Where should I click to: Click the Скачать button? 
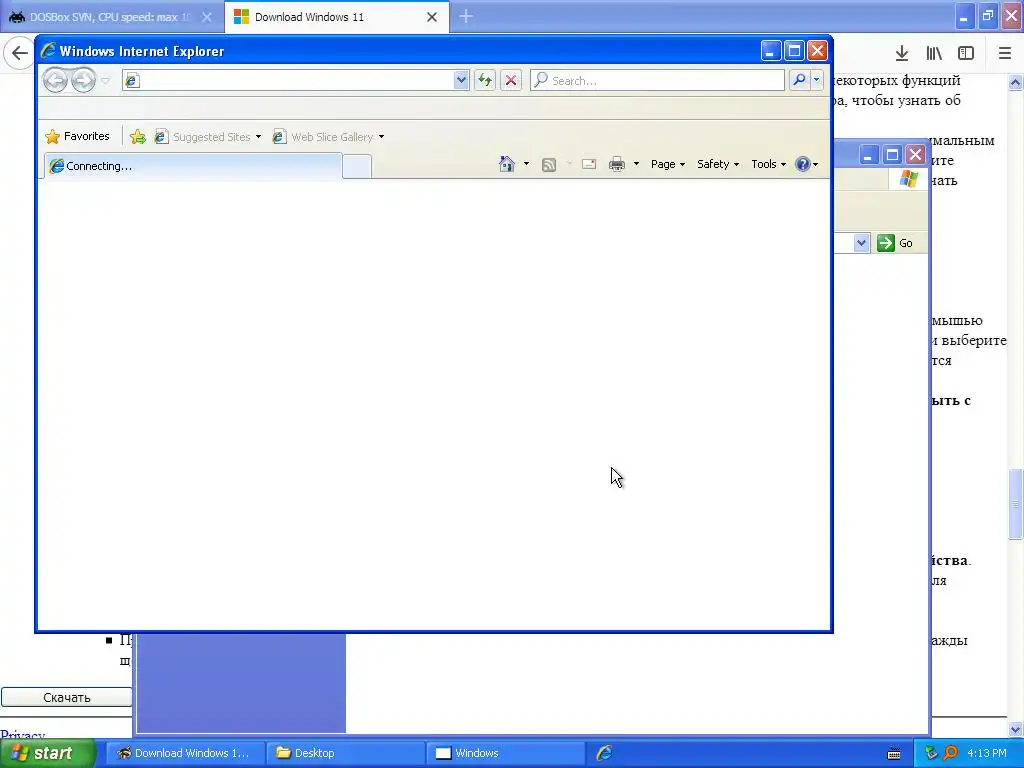67,697
